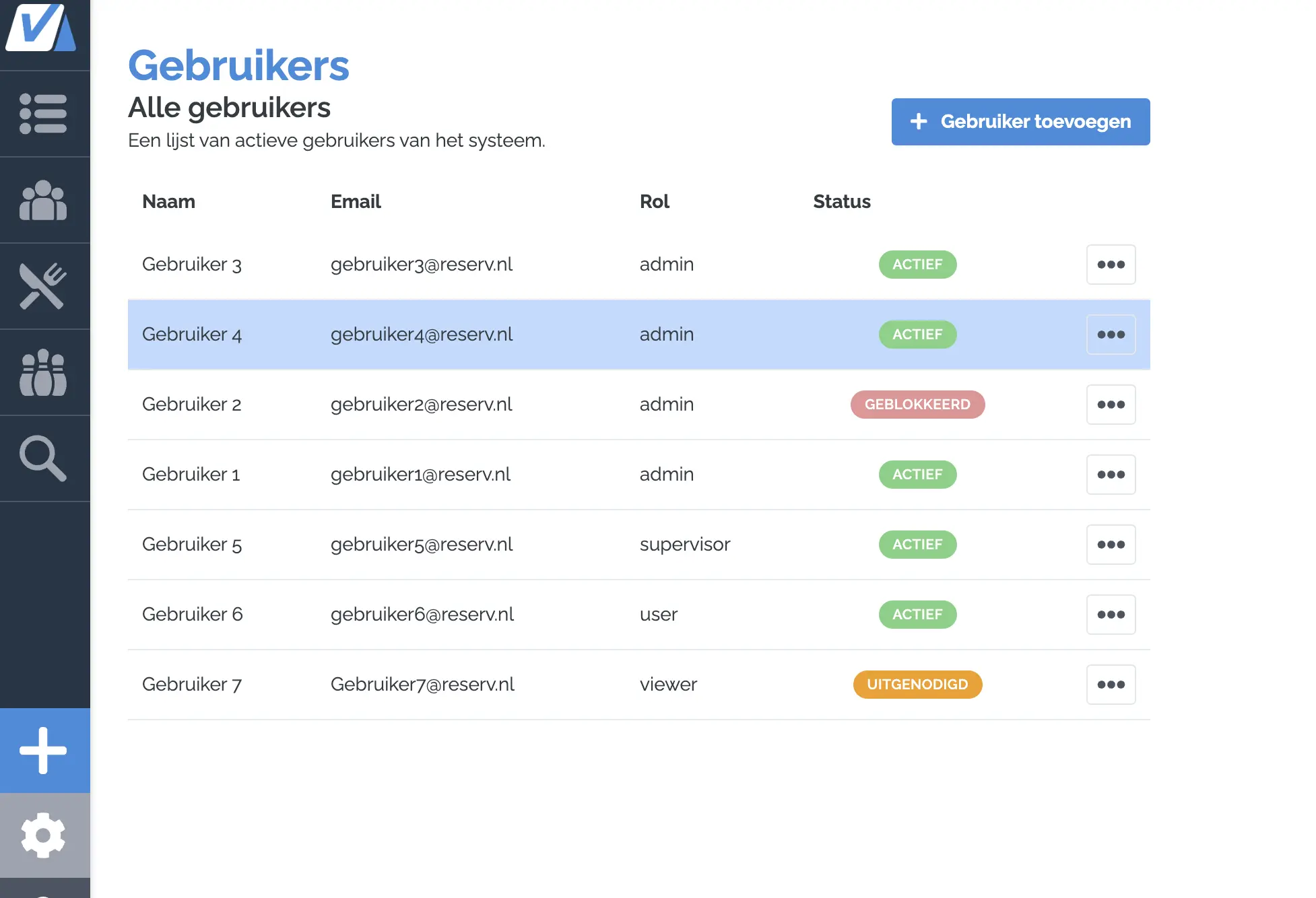The width and height of the screenshot is (1316, 898).
Task: Open the users group sidebar icon
Action: click(43, 200)
